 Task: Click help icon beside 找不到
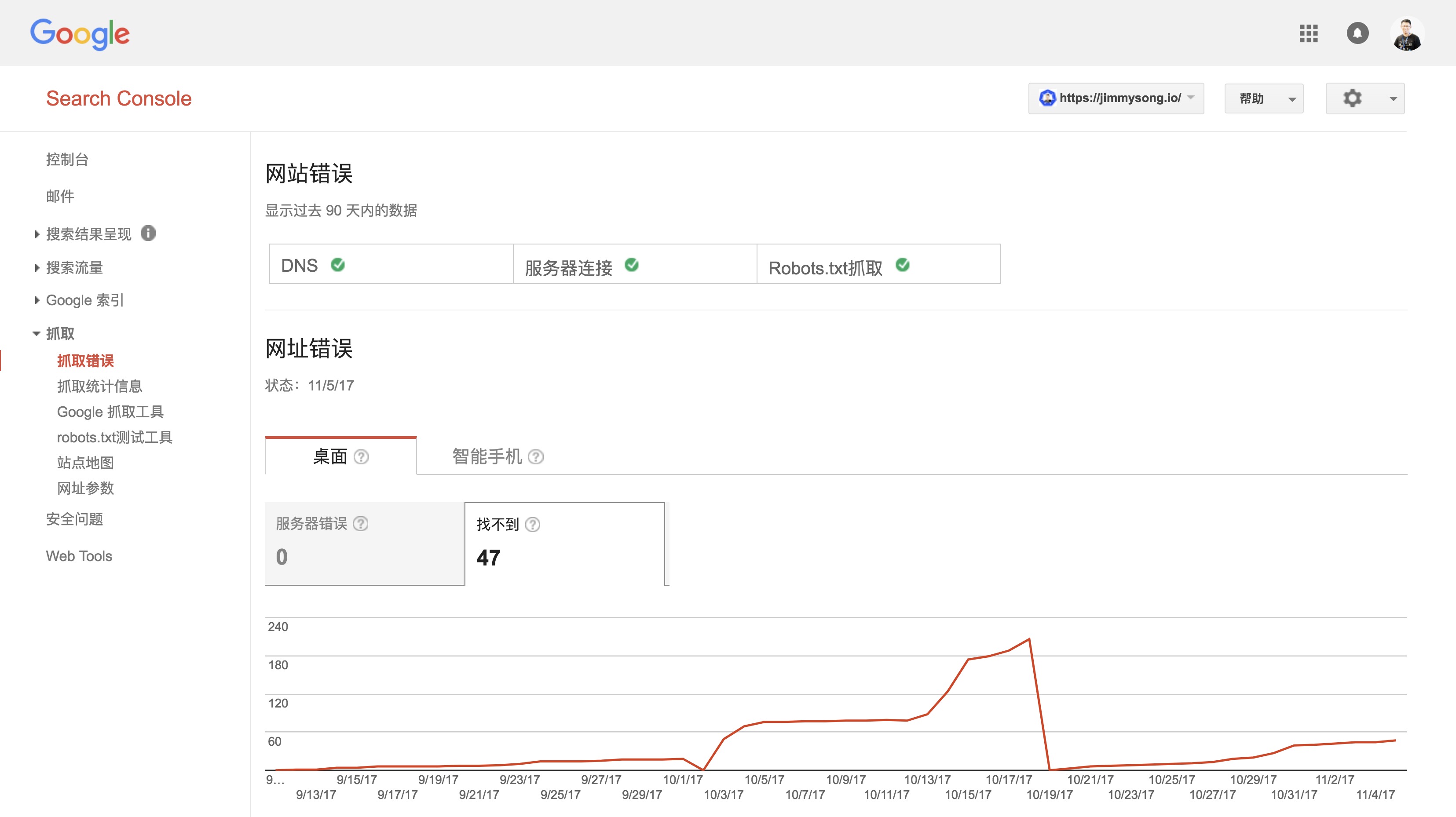pos(532,525)
